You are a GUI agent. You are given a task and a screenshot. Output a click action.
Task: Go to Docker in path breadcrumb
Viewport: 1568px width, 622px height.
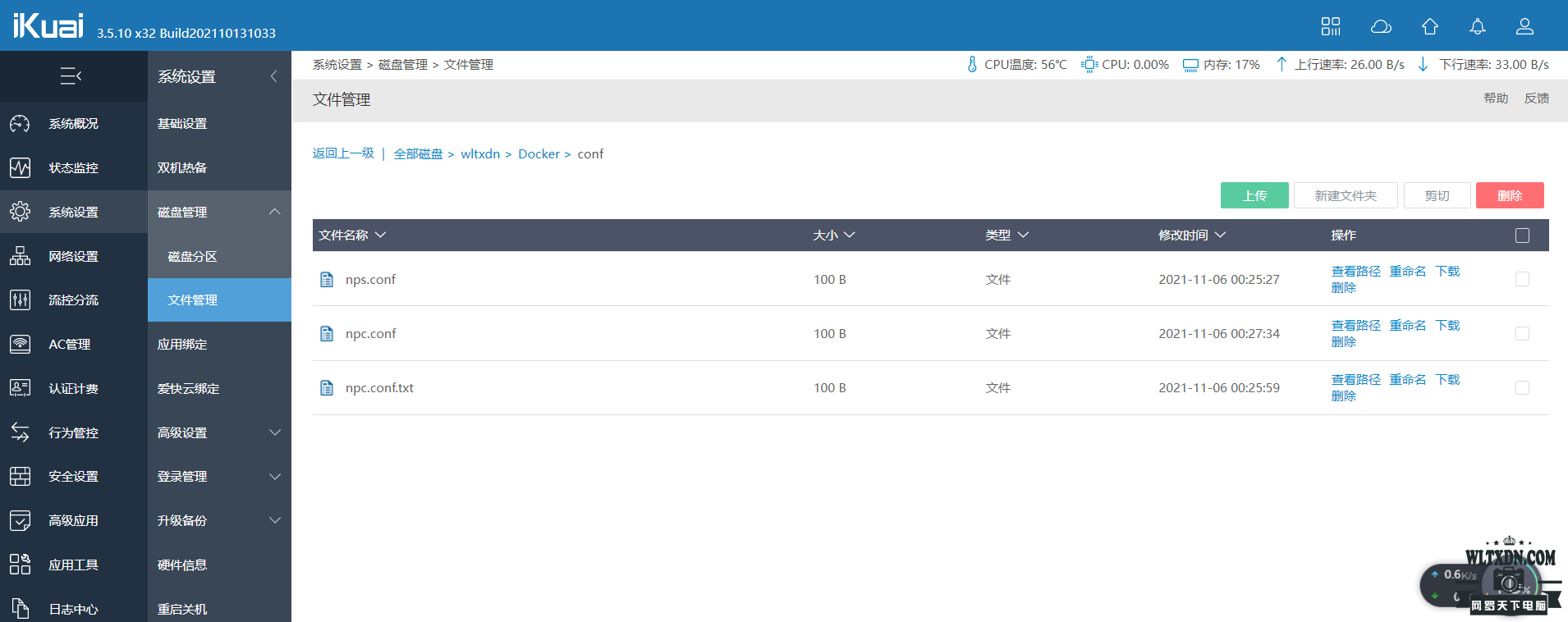click(x=539, y=154)
